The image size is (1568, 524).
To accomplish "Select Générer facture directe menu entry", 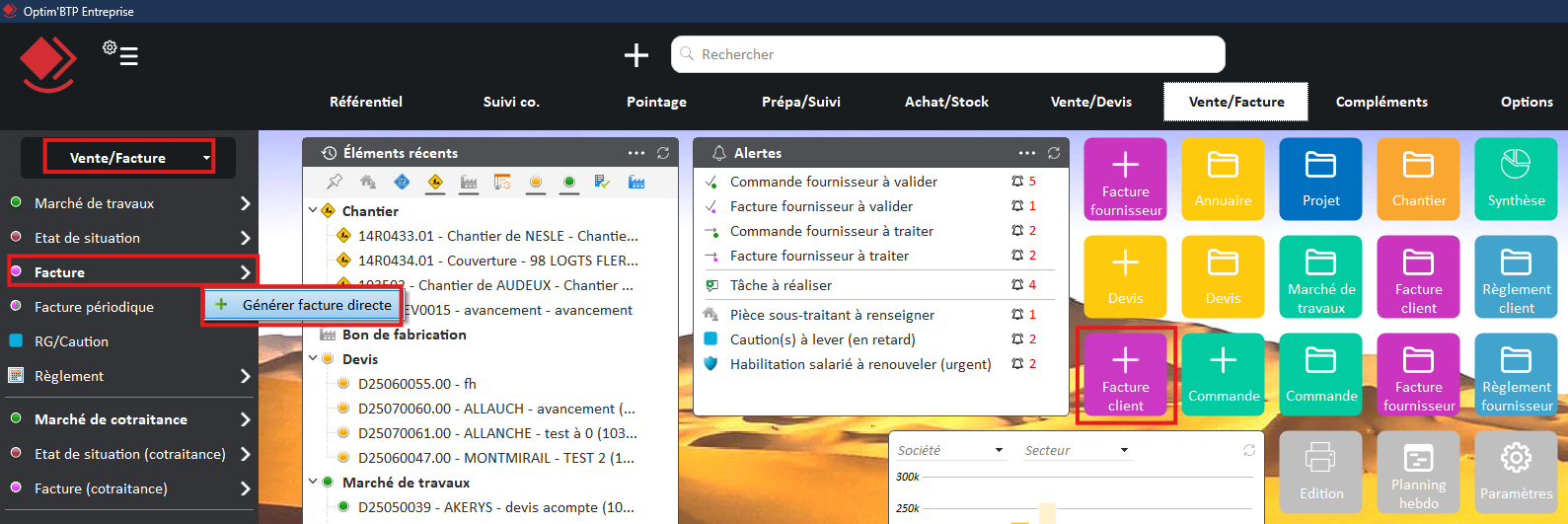I will coord(316,305).
